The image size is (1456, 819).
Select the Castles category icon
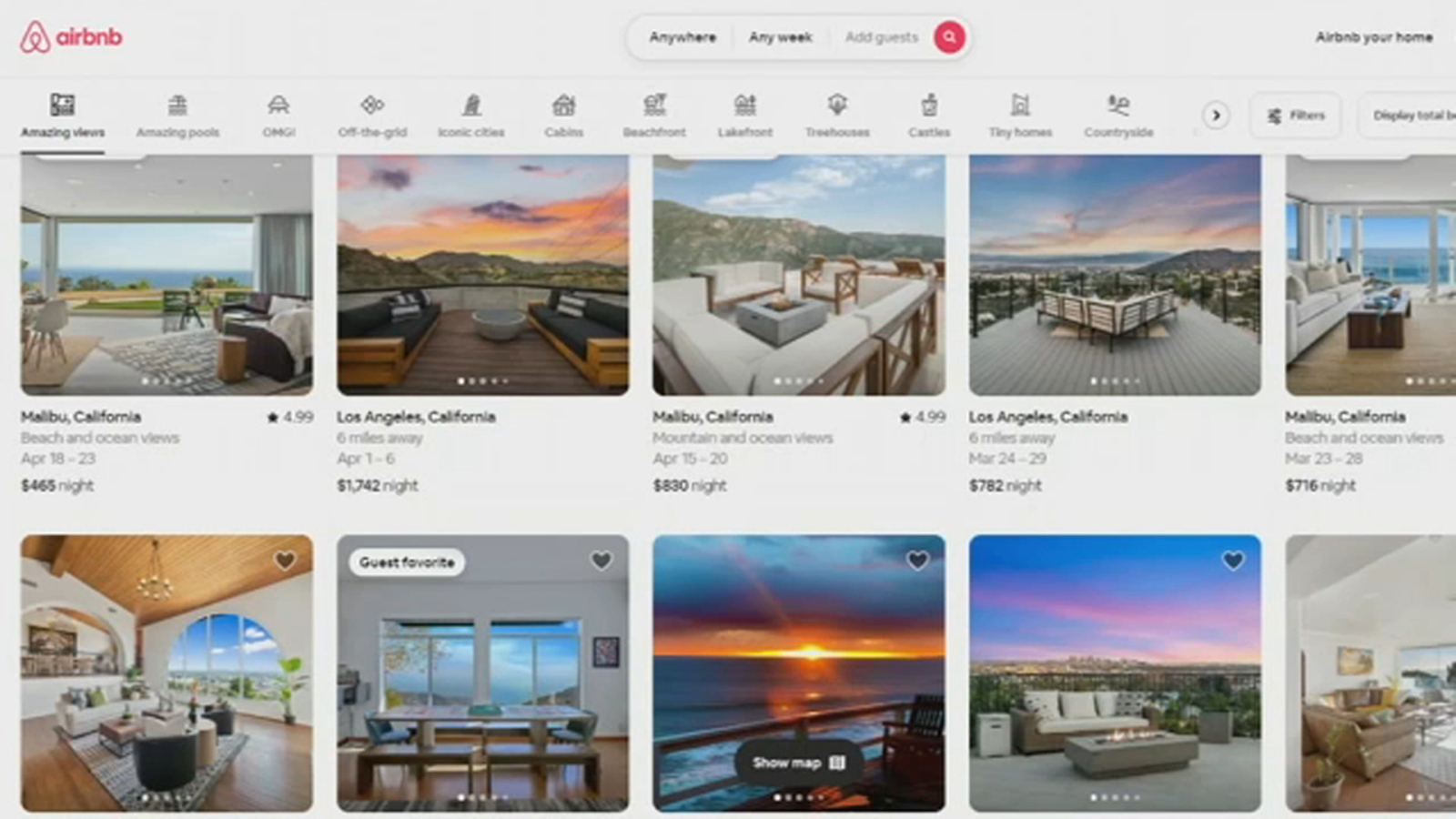tap(929, 105)
